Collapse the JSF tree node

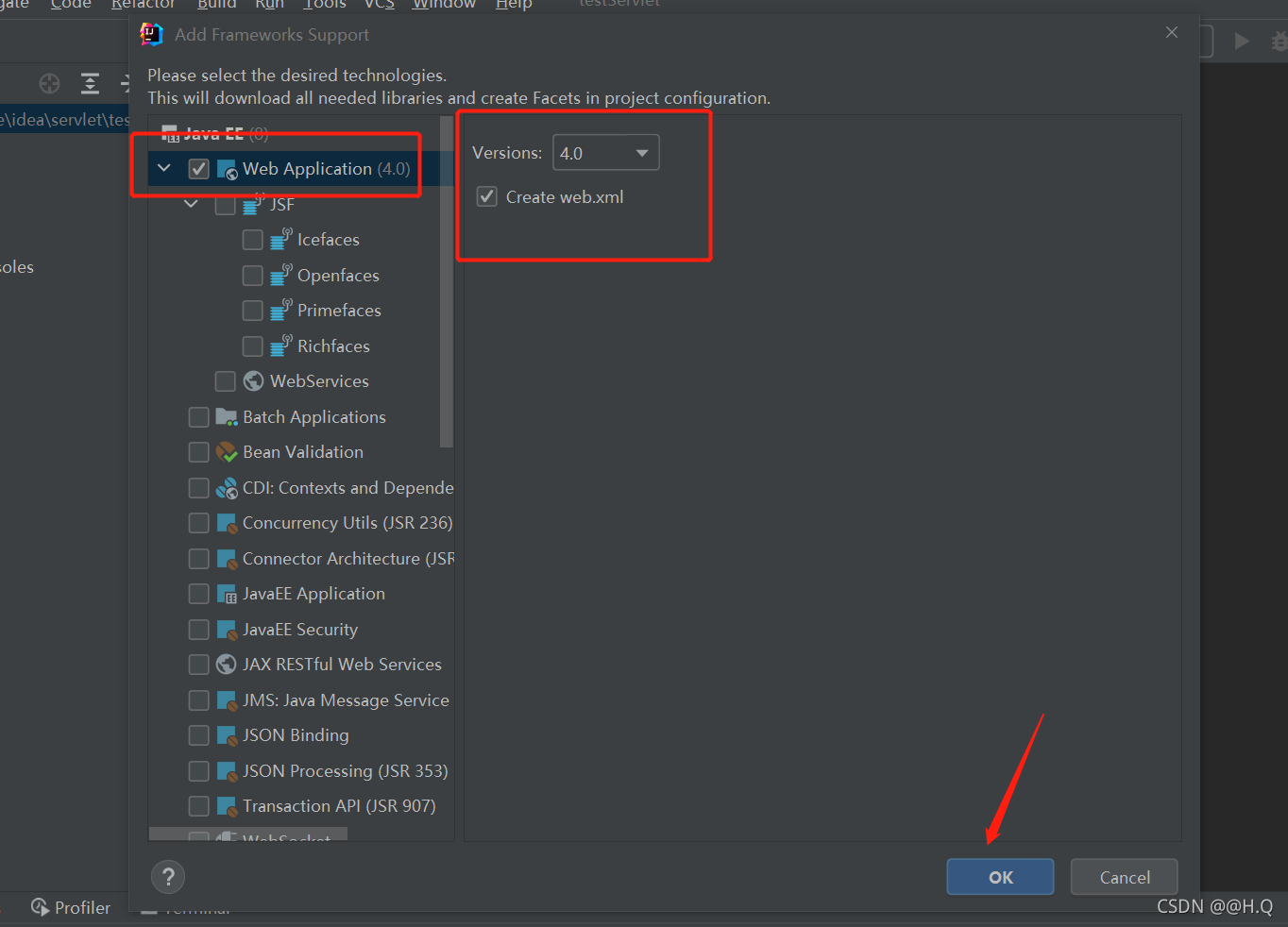[x=192, y=204]
